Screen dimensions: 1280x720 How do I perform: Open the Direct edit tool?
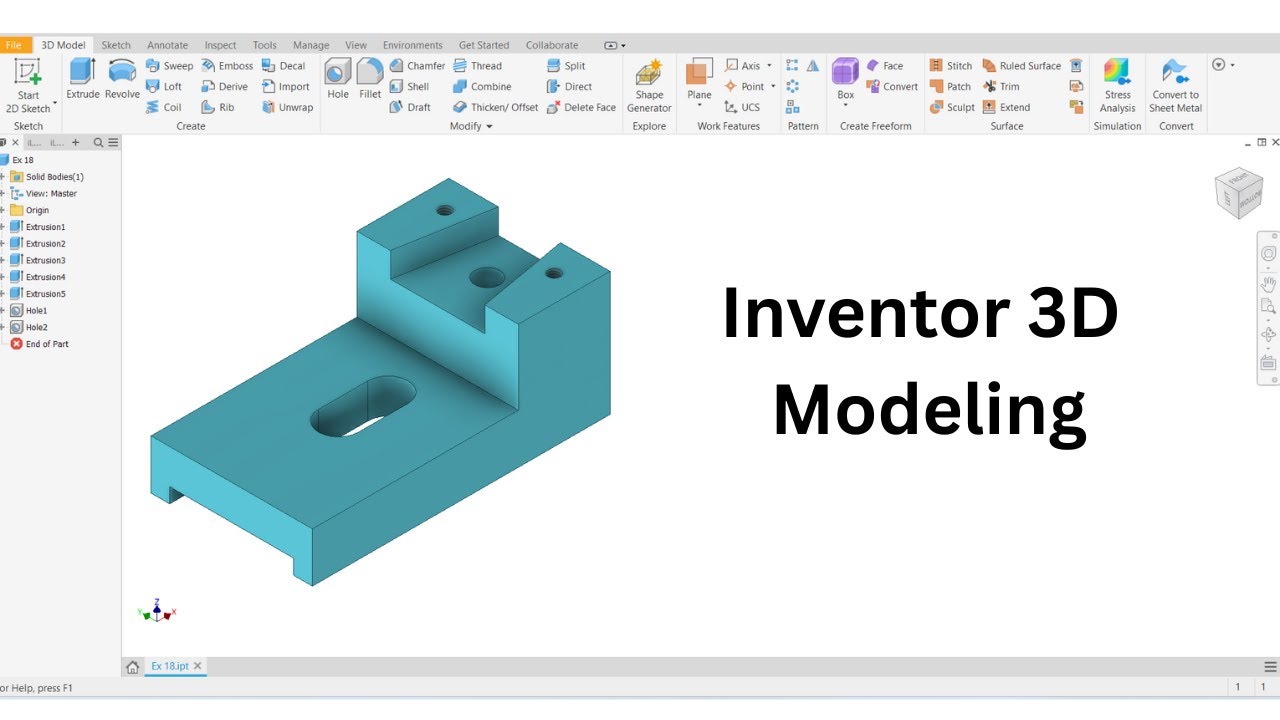tap(569, 86)
